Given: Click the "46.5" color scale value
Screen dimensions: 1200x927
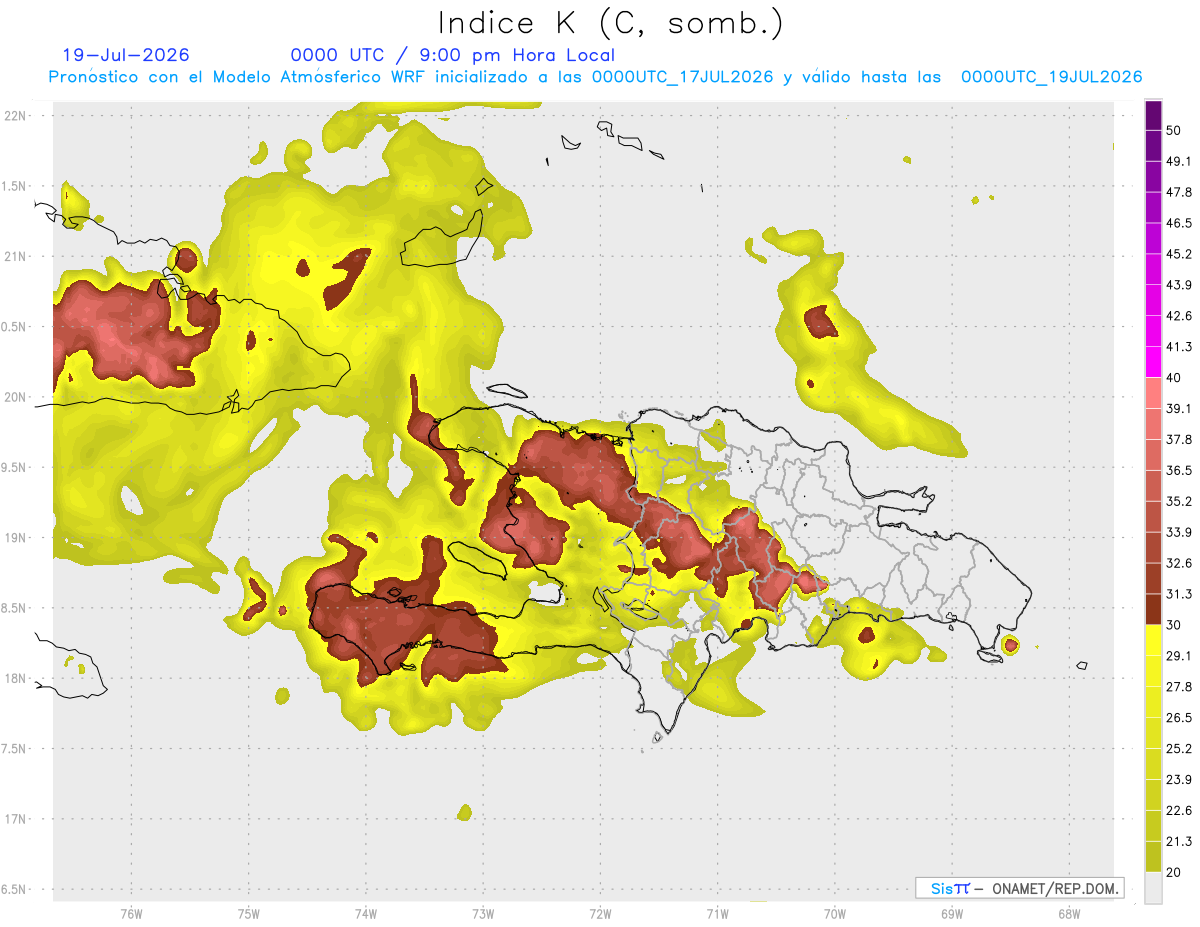Looking at the screenshot, I should pyautogui.click(x=1179, y=223).
